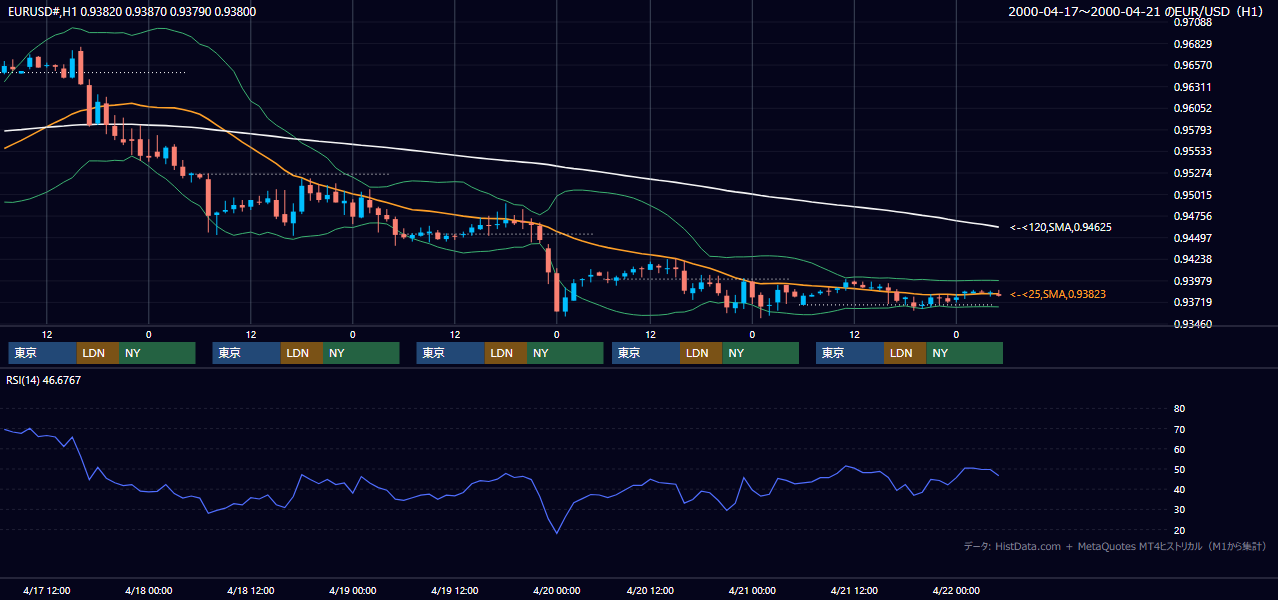Click price axis label 0.95533
Image resolution: width=1278 pixels, height=600 pixels.
pos(1192,151)
